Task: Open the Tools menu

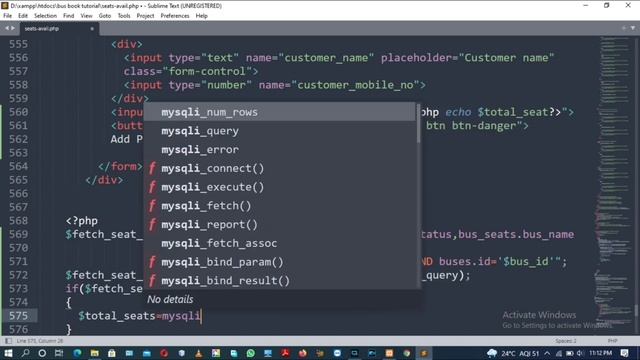Action: 124,16
